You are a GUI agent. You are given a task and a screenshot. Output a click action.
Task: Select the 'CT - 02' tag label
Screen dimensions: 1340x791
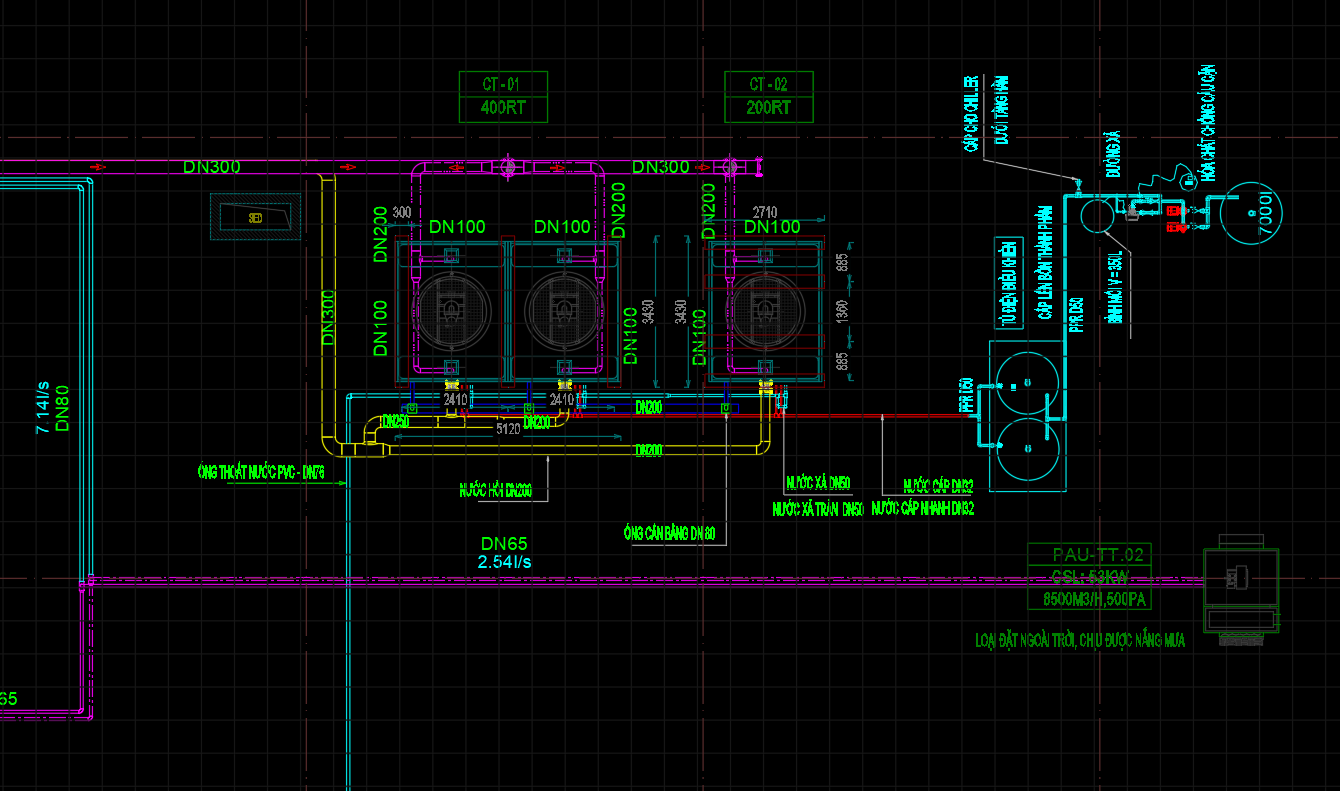click(x=769, y=83)
